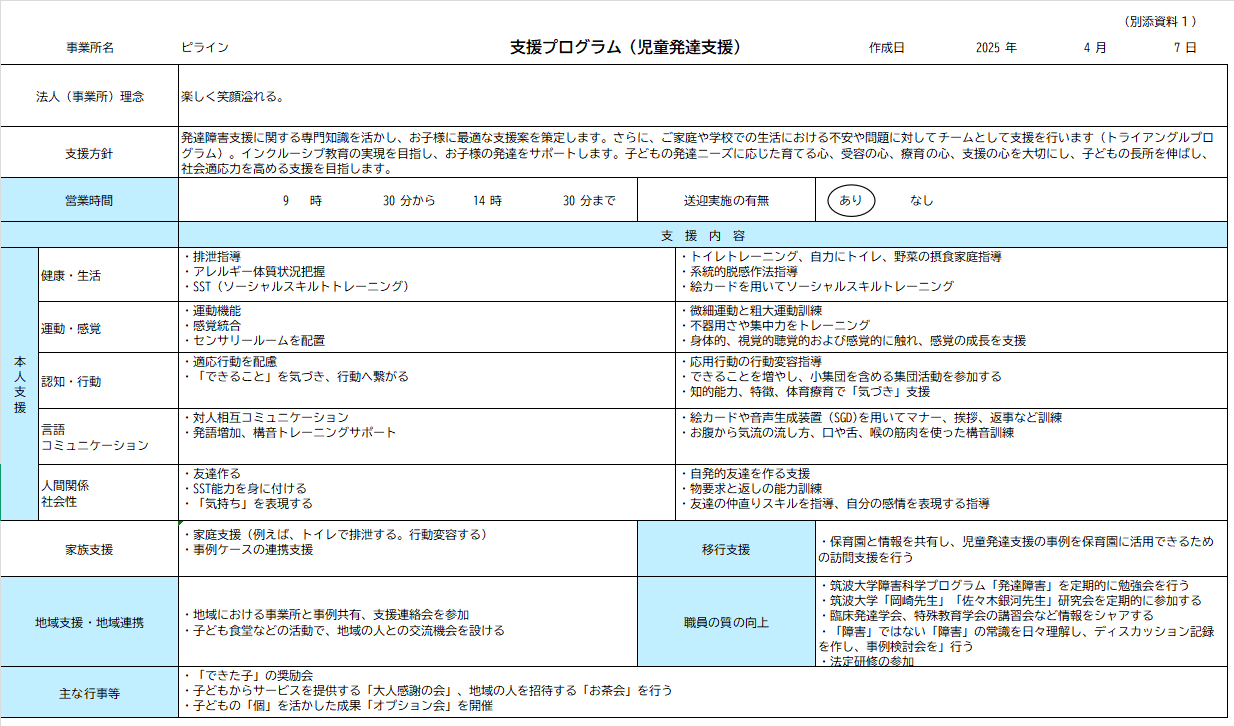Select the 健康・生活 row label
This screenshot has height=726, width=1234.
pos(71,275)
